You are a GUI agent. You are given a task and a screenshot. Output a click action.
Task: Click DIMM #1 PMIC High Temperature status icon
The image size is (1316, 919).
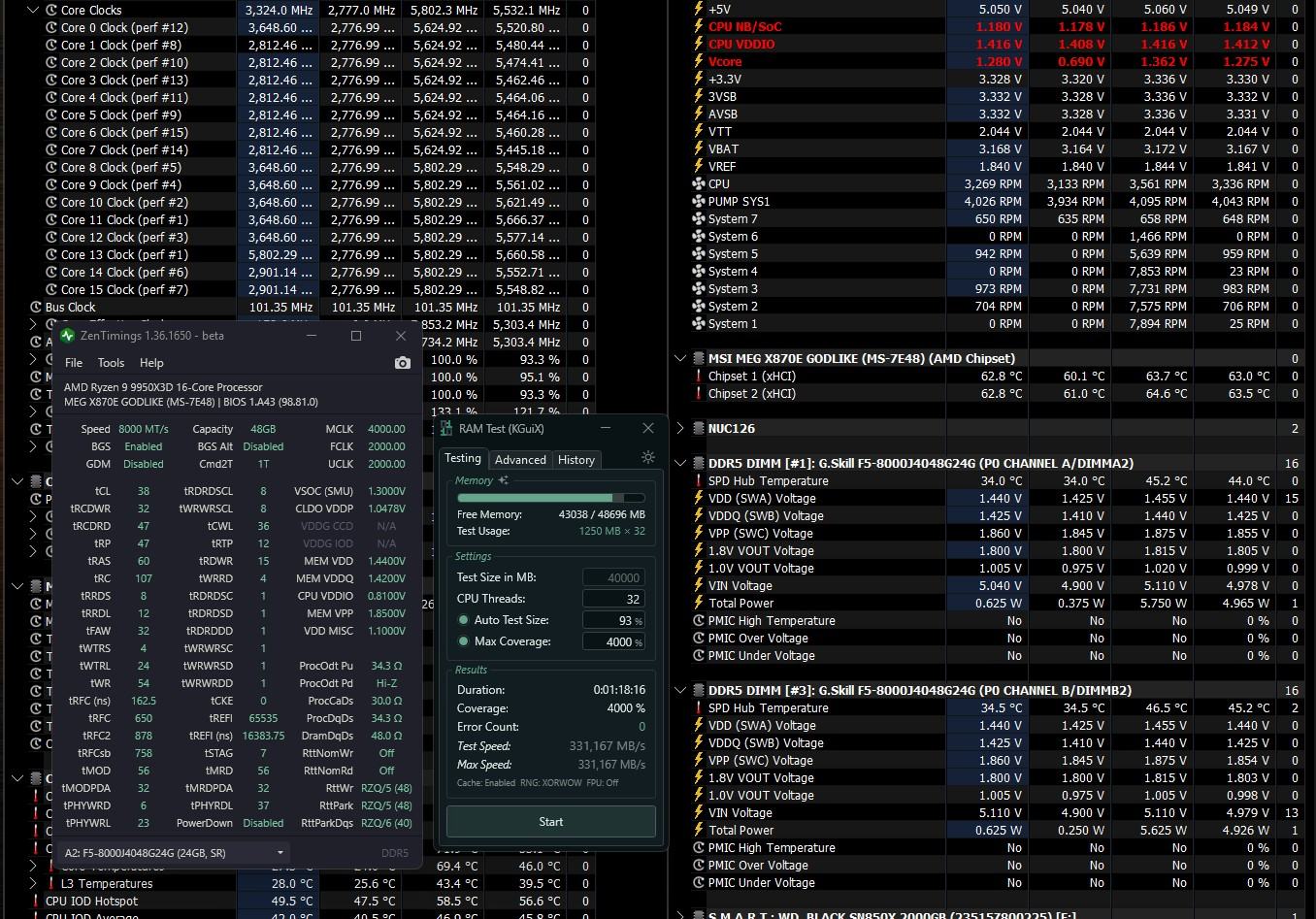click(x=698, y=621)
